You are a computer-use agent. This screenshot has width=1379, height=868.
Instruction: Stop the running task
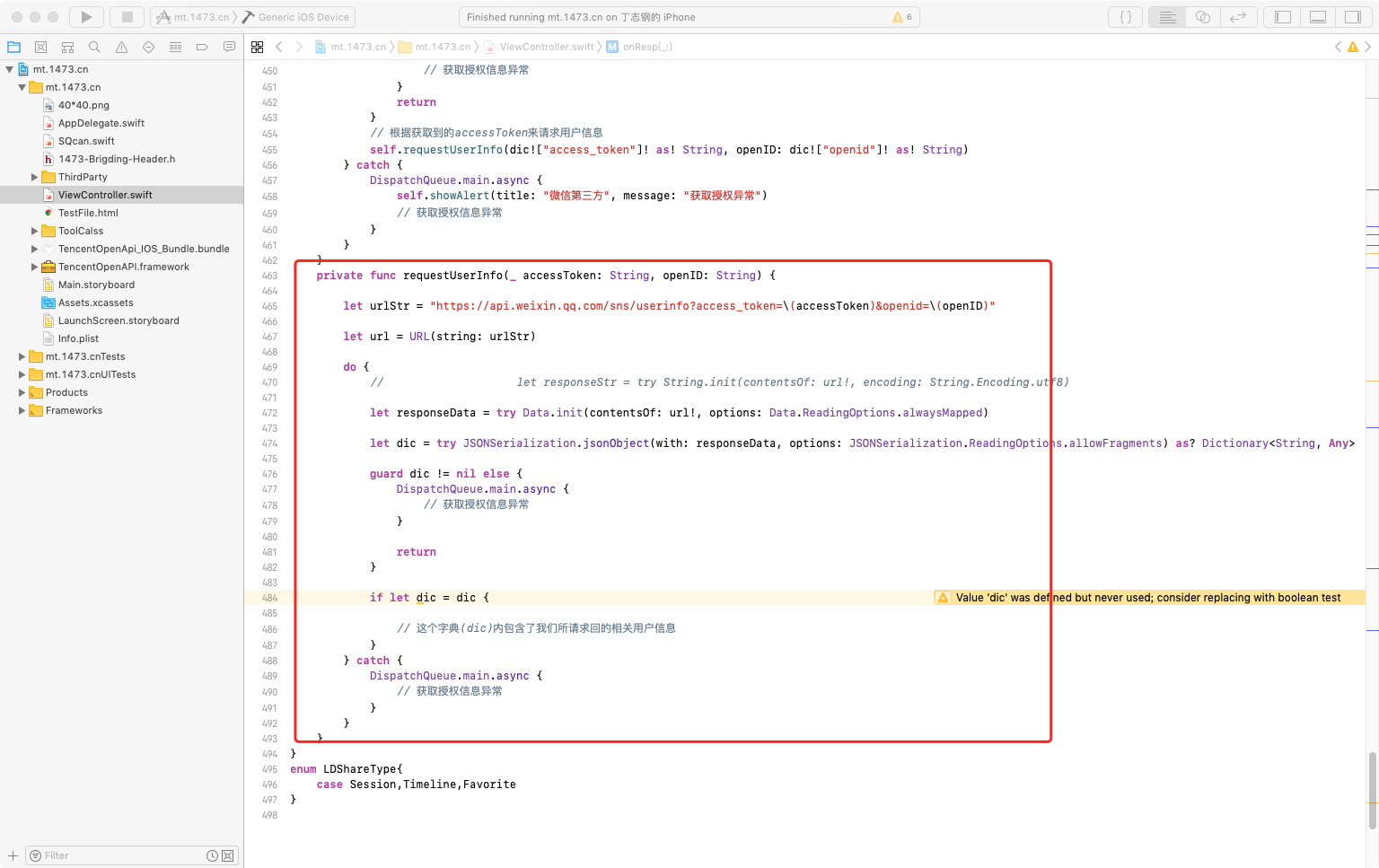point(127,17)
